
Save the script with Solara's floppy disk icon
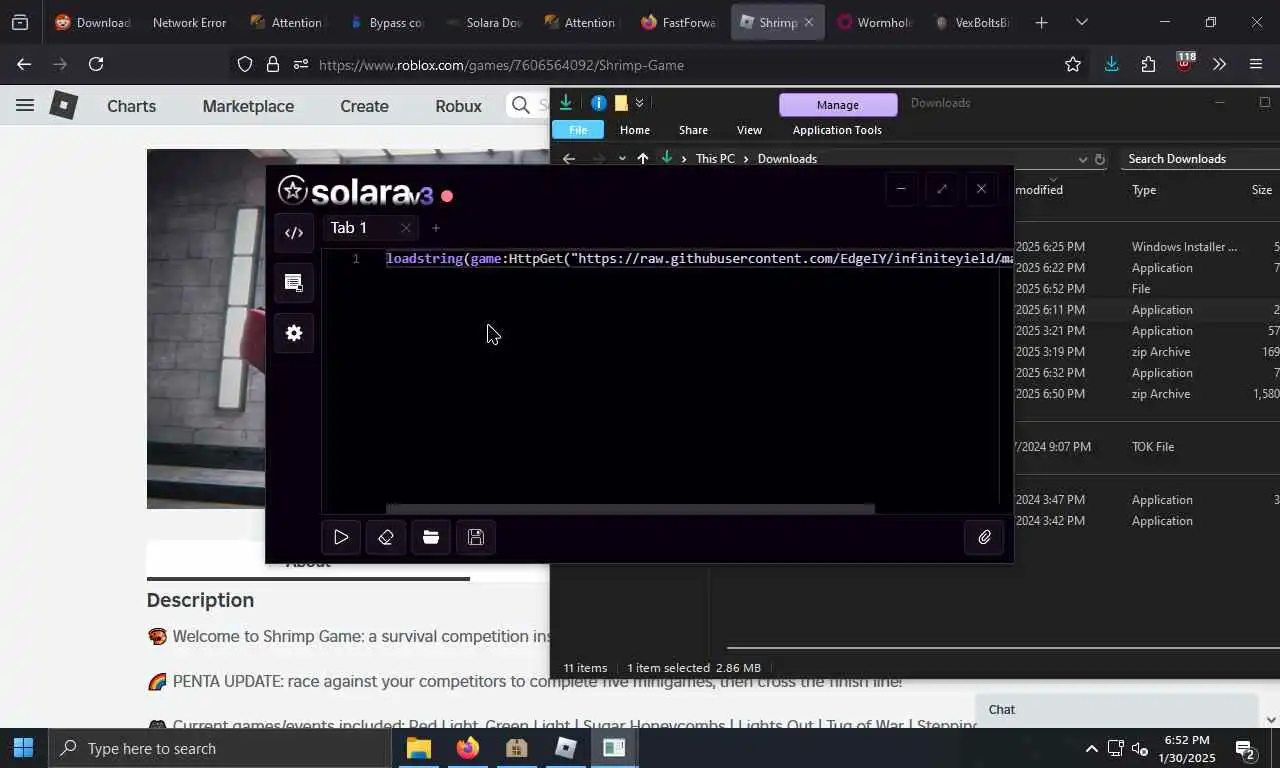point(476,537)
